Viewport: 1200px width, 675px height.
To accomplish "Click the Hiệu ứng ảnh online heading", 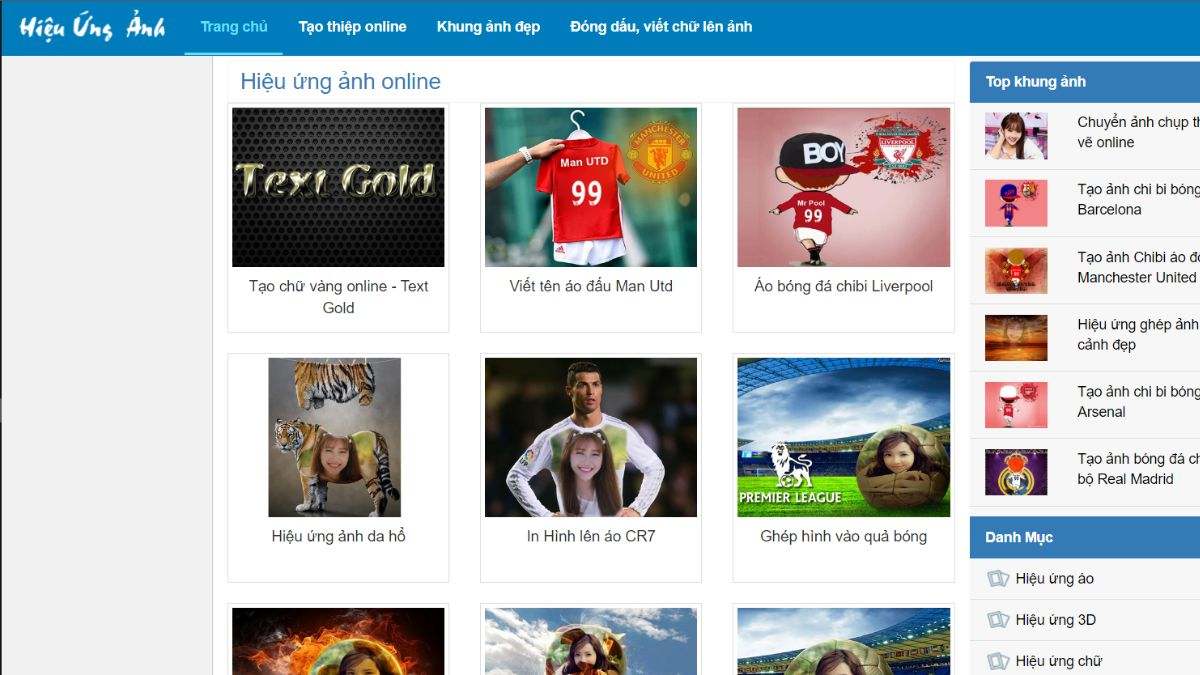I will click(x=340, y=82).
